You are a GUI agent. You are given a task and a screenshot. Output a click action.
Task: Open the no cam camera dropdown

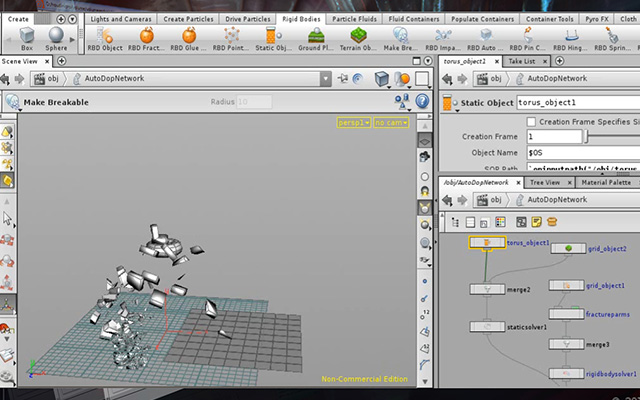391,122
